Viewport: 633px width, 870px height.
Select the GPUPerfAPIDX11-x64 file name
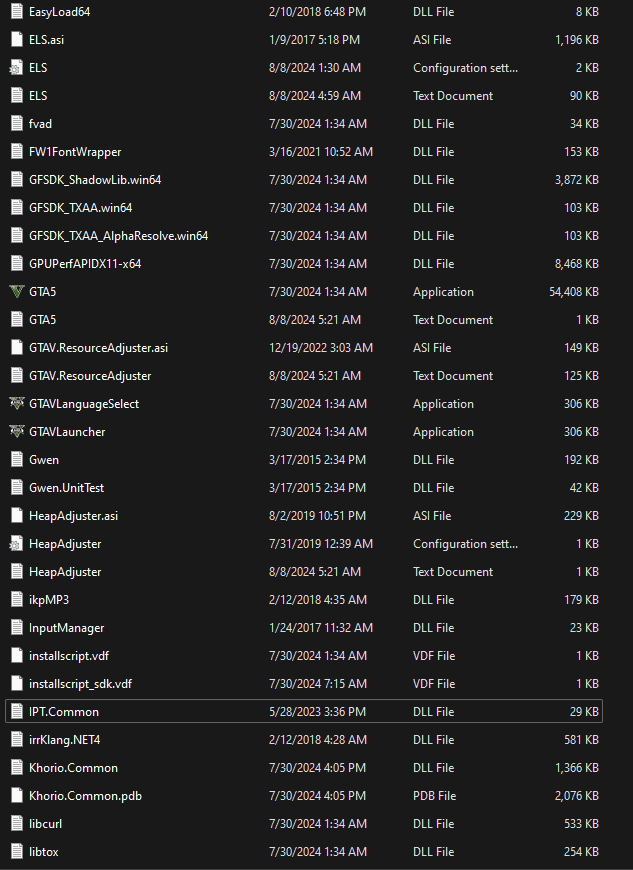tap(85, 264)
